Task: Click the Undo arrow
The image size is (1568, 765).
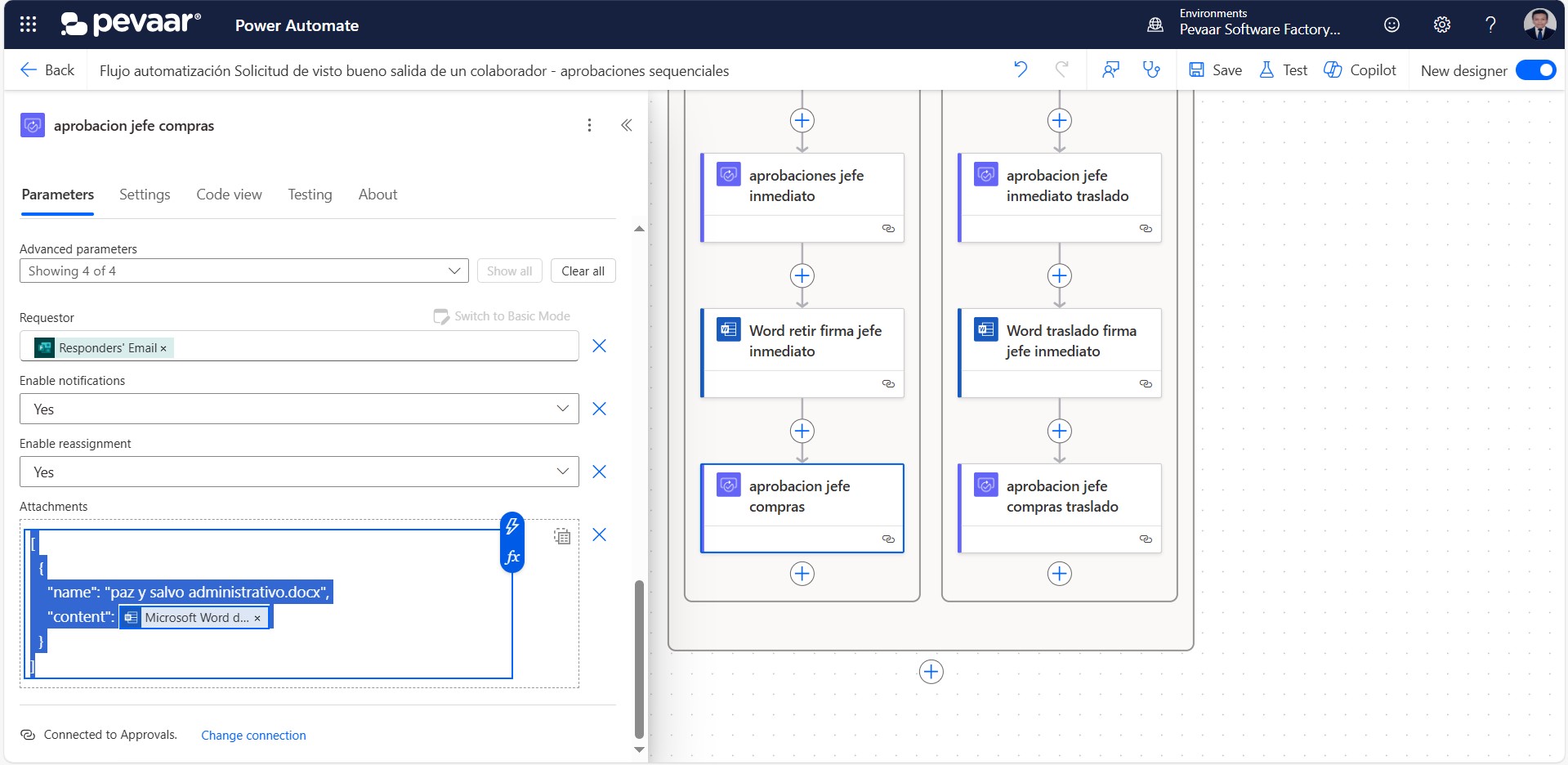Action: 1021,69
